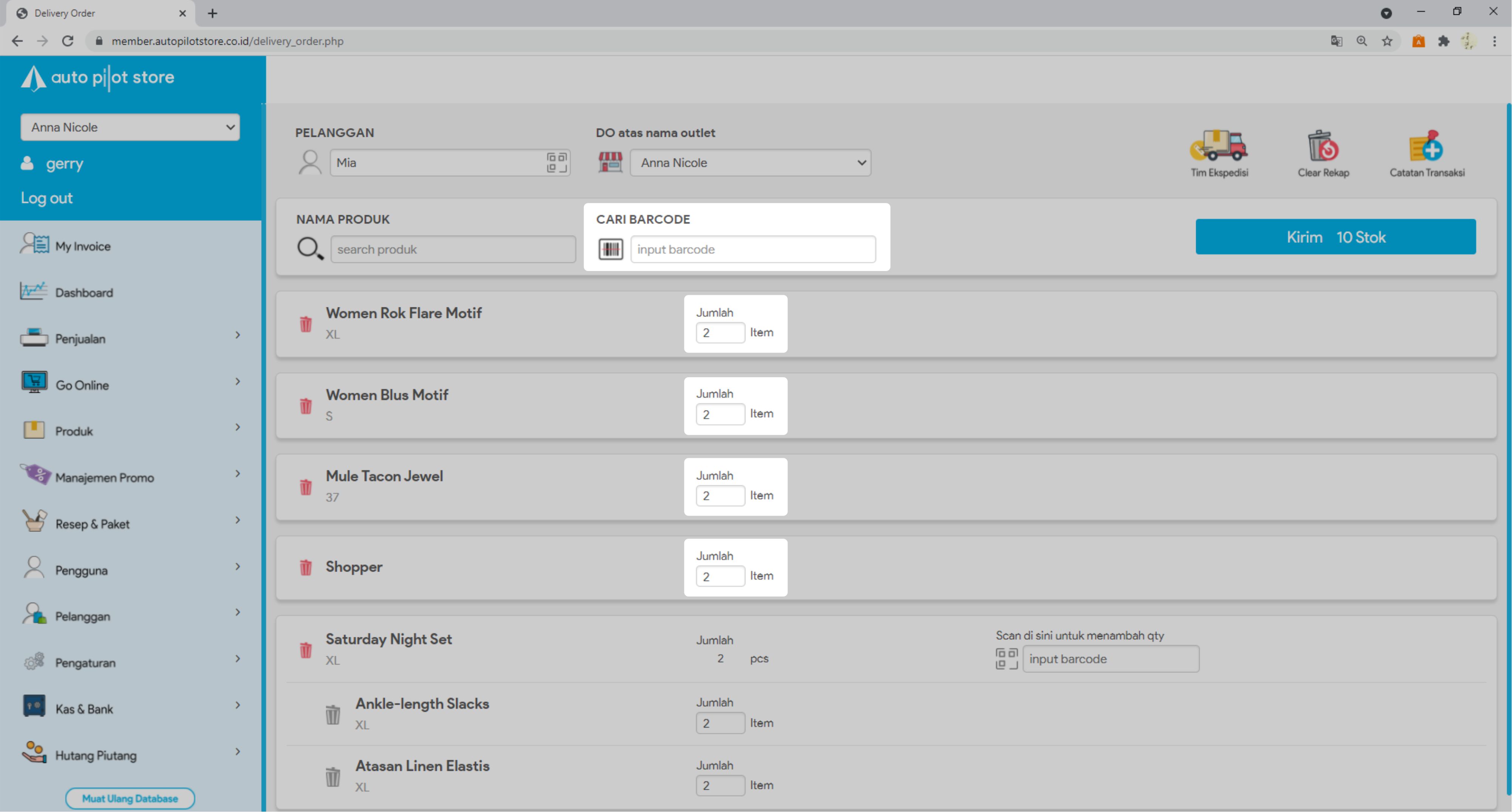Remove Mule Tacon Jewel via trash icon
The width and height of the screenshot is (1512, 812).
click(x=306, y=487)
